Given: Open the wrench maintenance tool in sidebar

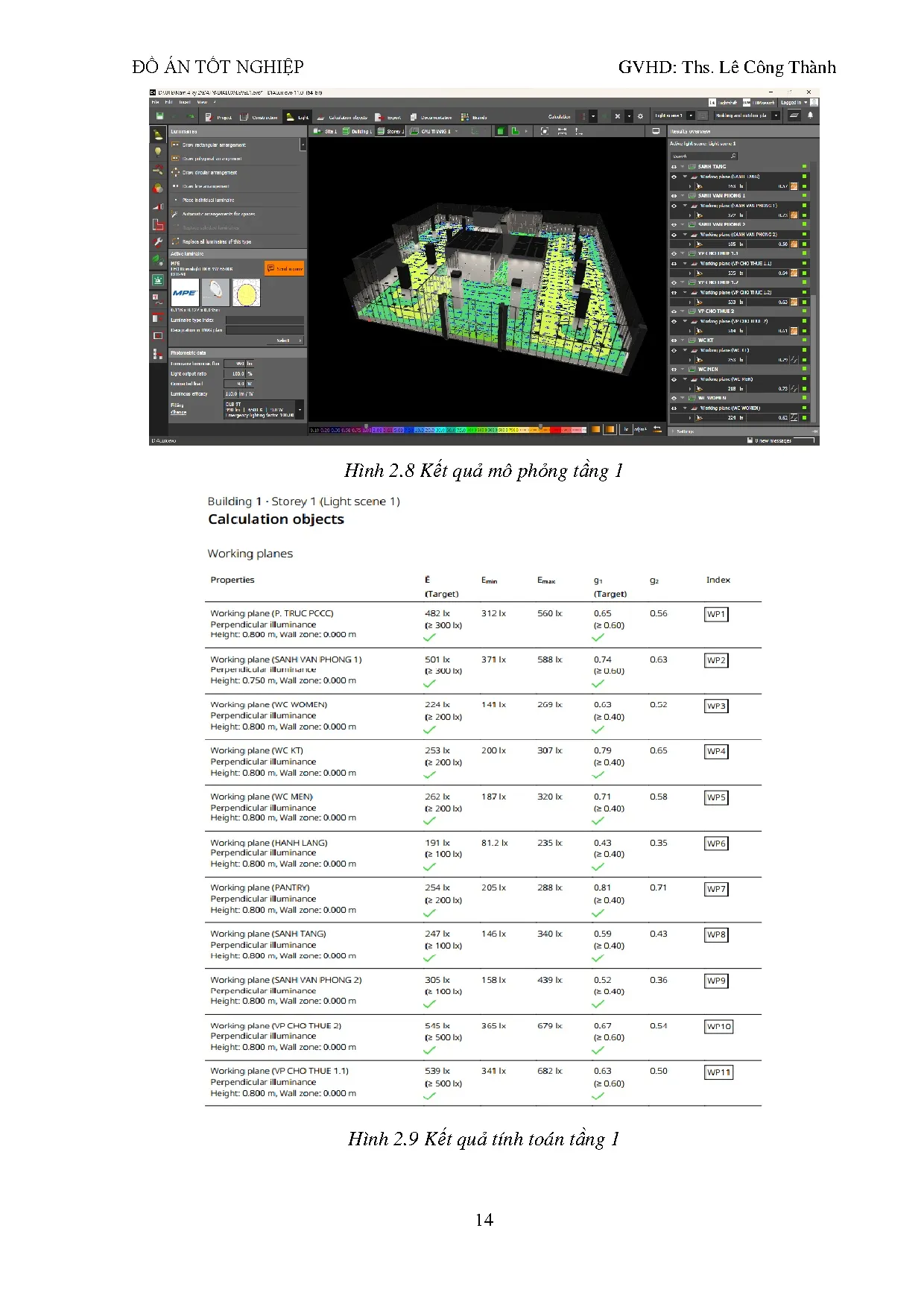Looking at the screenshot, I should tap(158, 242).
